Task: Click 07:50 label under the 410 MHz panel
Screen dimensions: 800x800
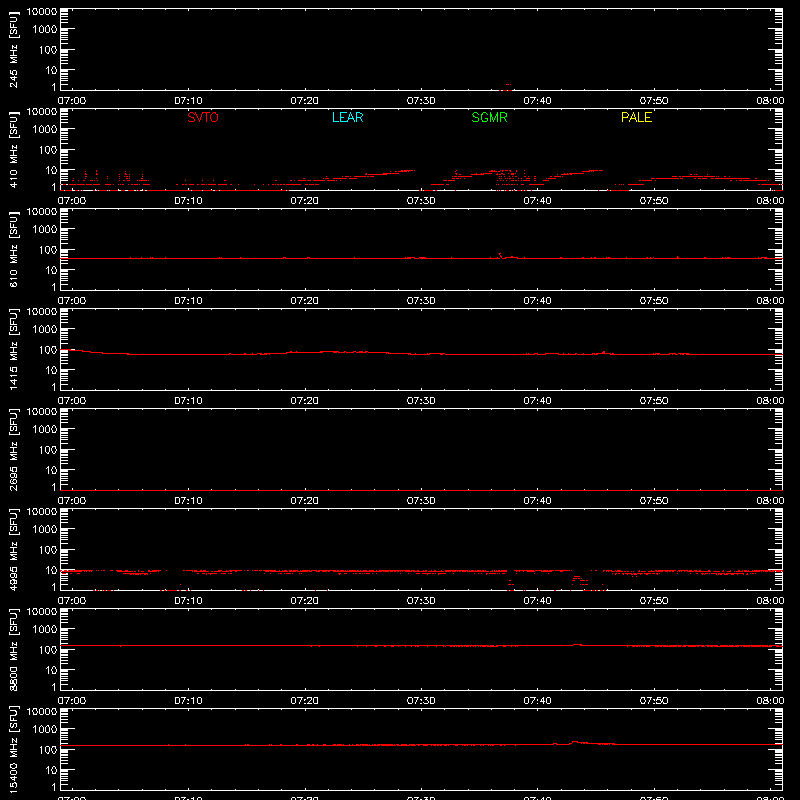Action: (x=654, y=201)
